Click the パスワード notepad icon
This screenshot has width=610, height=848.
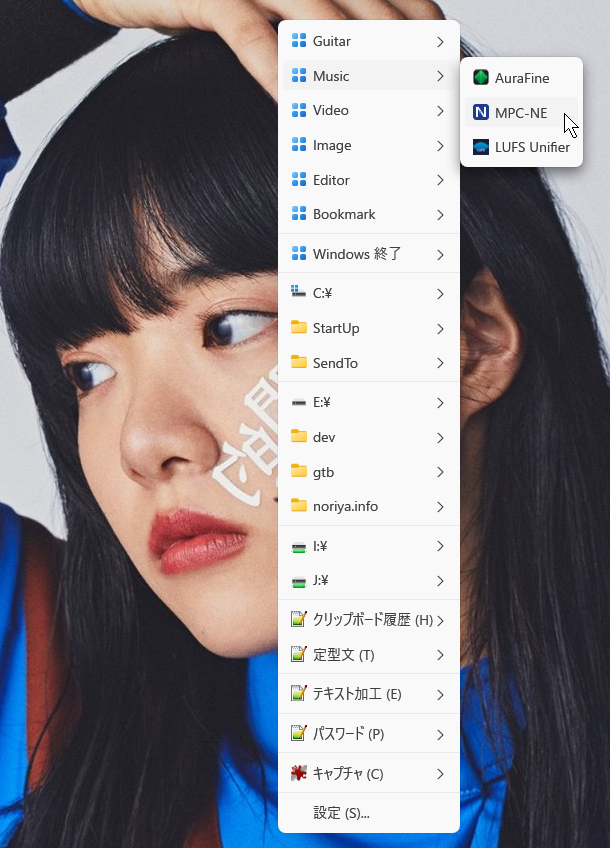coord(299,733)
